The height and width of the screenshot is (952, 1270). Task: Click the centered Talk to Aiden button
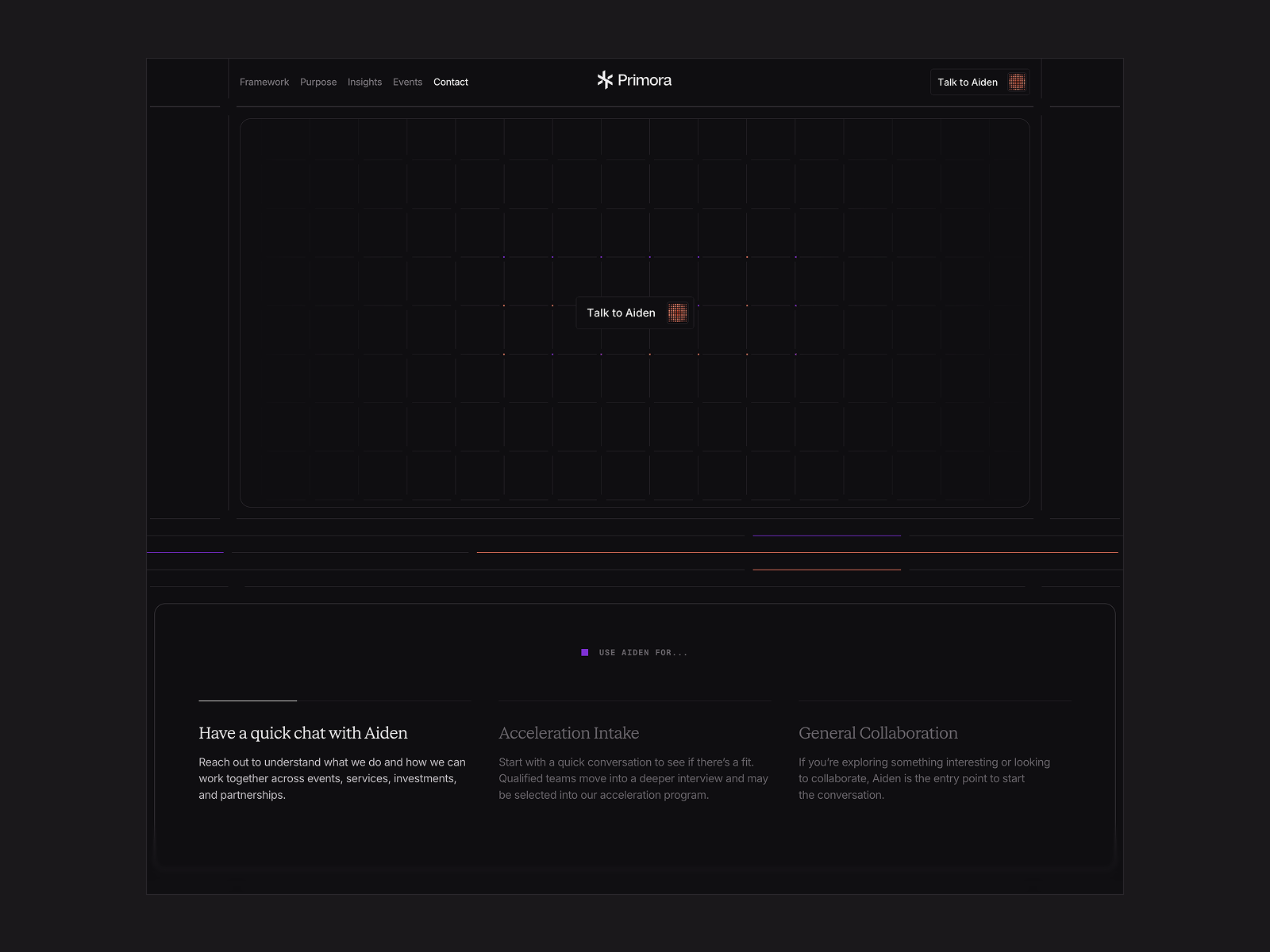coord(635,313)
